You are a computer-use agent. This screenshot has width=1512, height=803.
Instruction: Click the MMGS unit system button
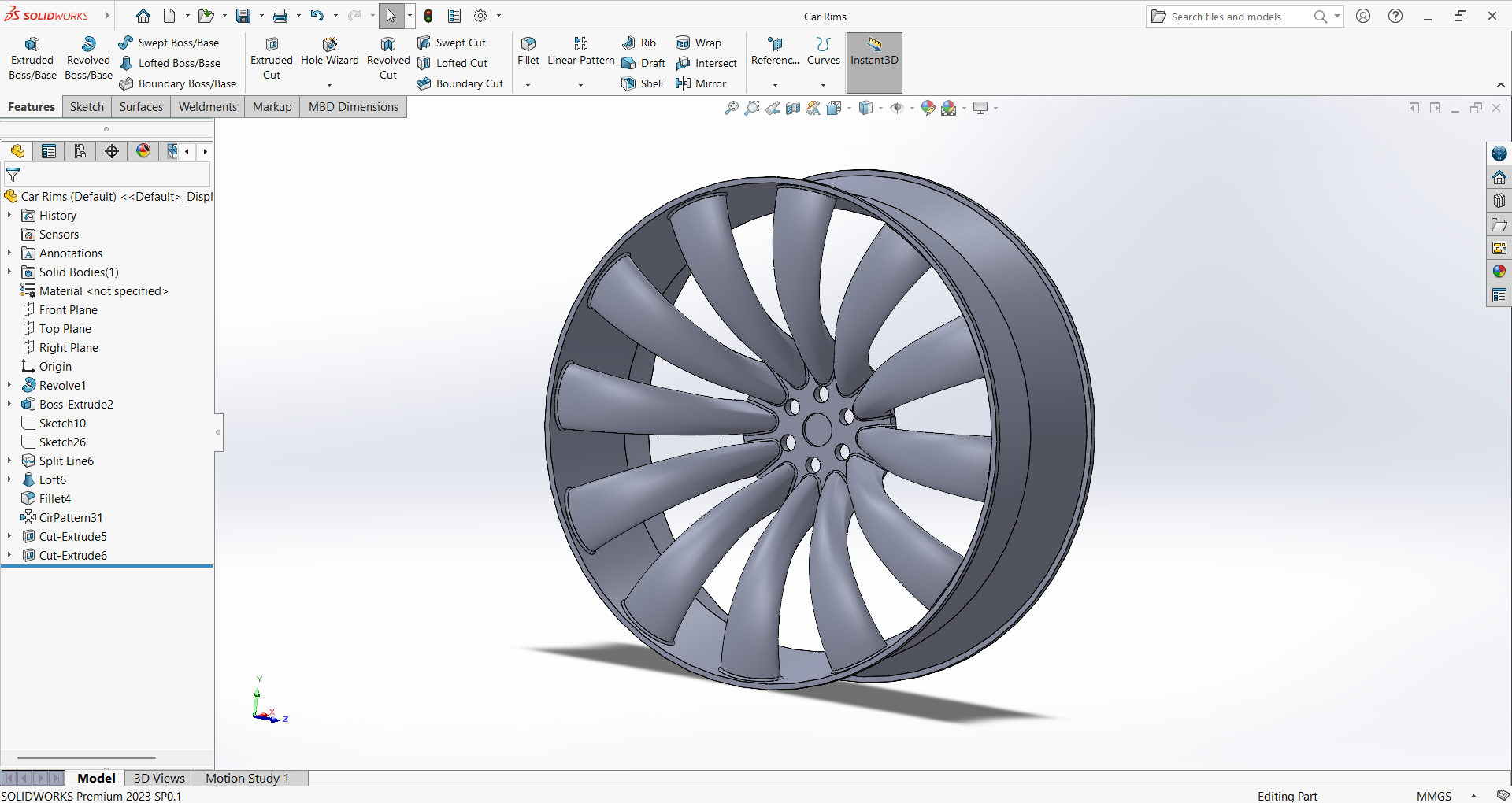pyautogui.click(x=1433, y=796)
